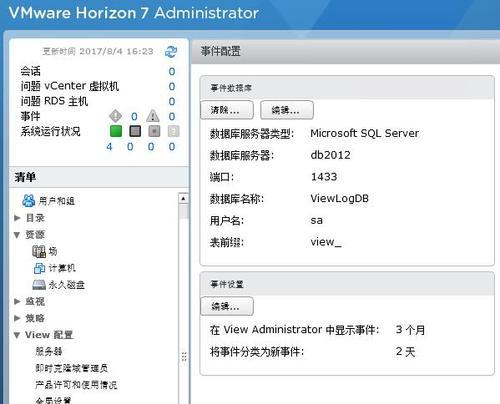Click the Microsoft SQL Server value

pyautogui.click(x=364, y=133)
